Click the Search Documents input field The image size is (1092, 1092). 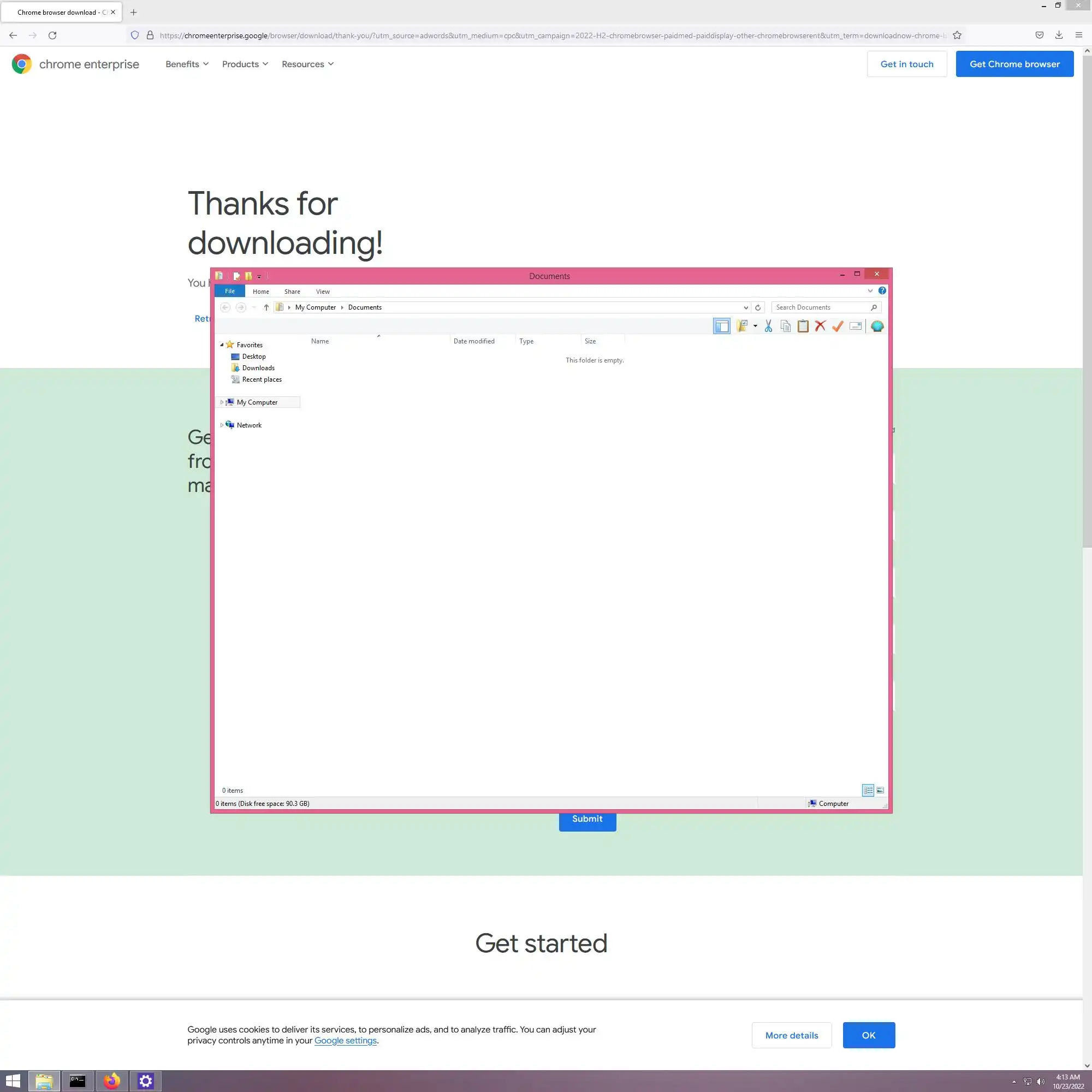[820, 307]
